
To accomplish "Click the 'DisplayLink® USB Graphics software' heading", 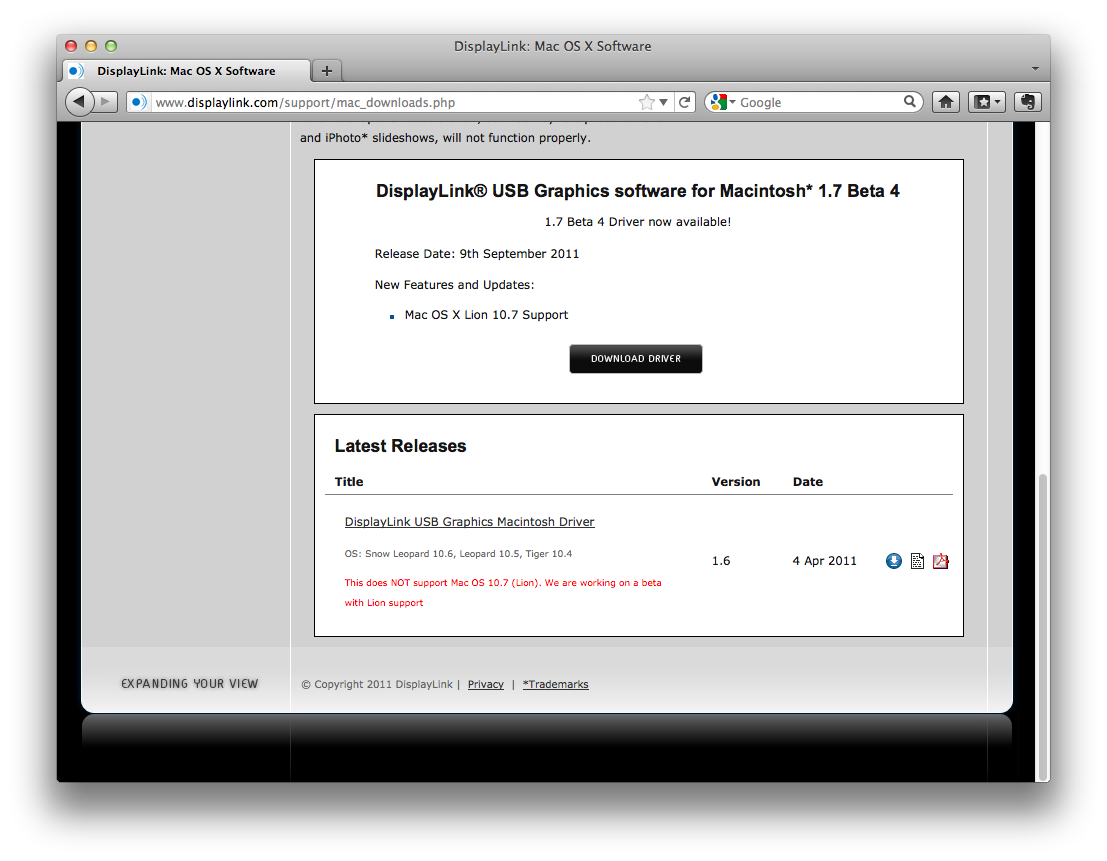I will click(x=638, y=191).
